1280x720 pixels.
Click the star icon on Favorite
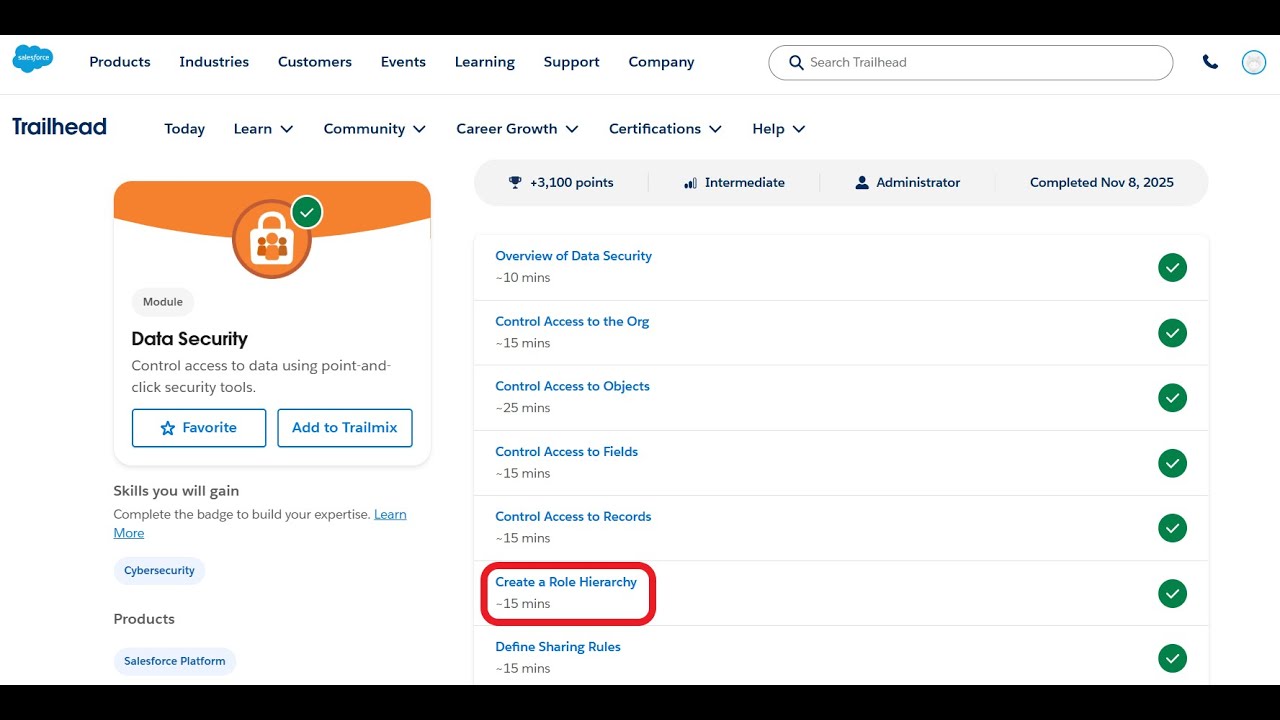167,428
